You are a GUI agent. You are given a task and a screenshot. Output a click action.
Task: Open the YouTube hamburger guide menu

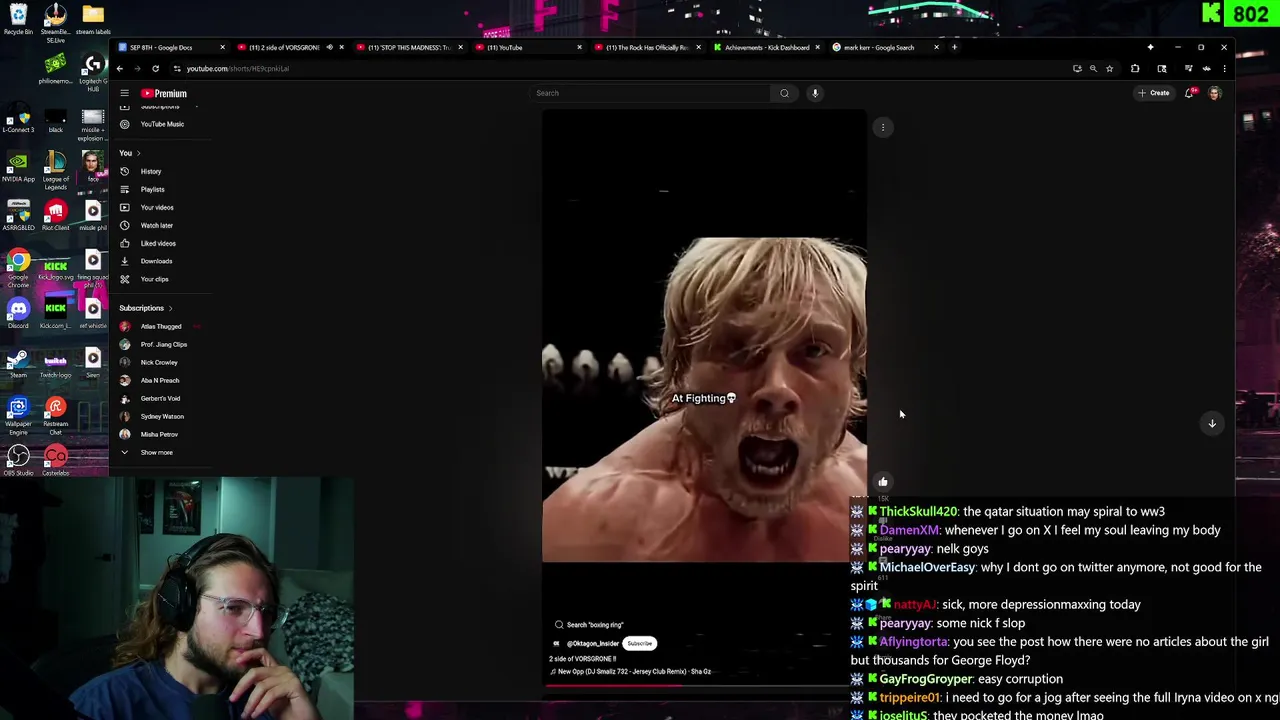pos(124,93)
